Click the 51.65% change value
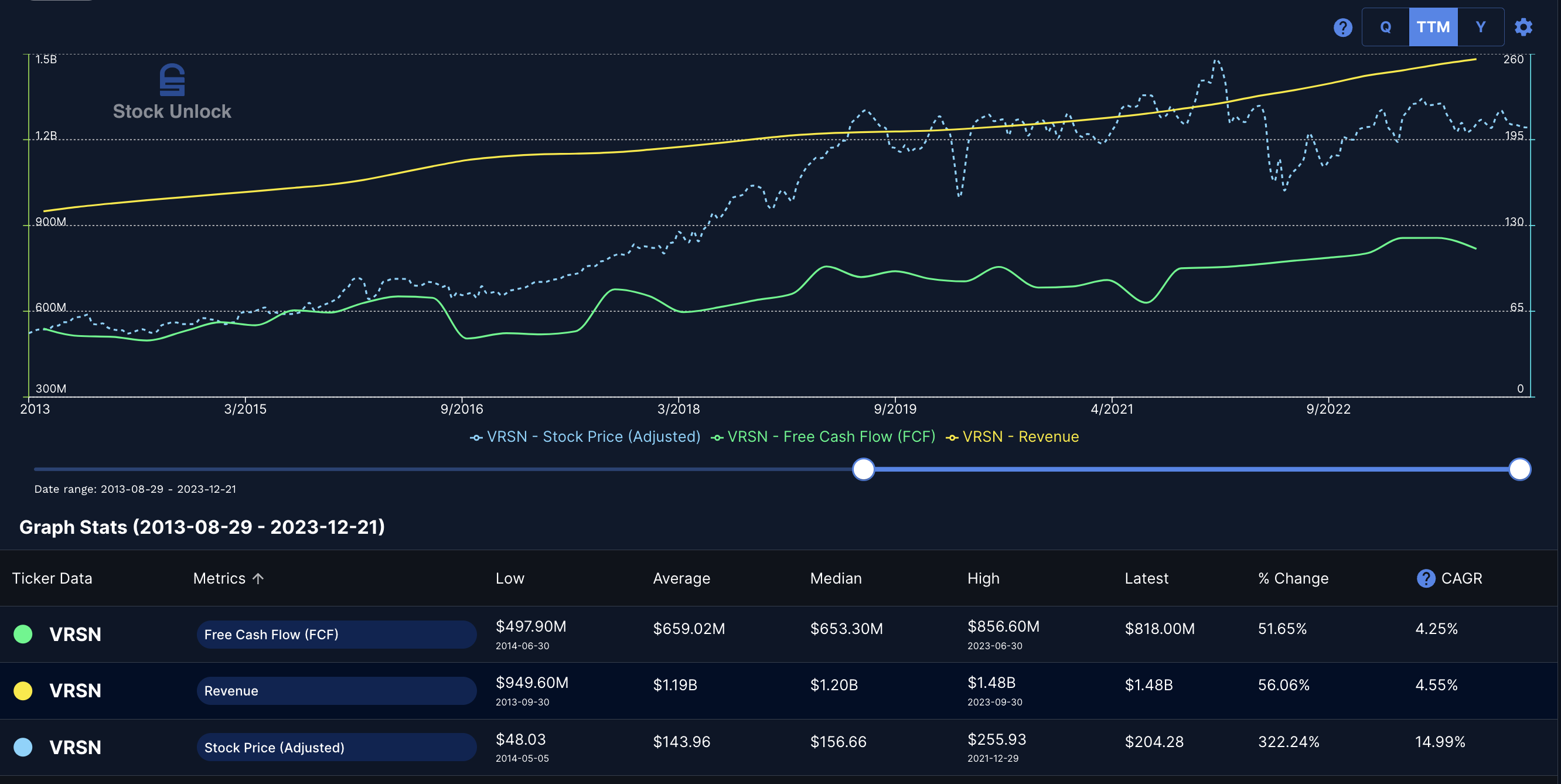Image resolution: width=1561 pixels, height=784 pixels. [x=1282, y=629]
